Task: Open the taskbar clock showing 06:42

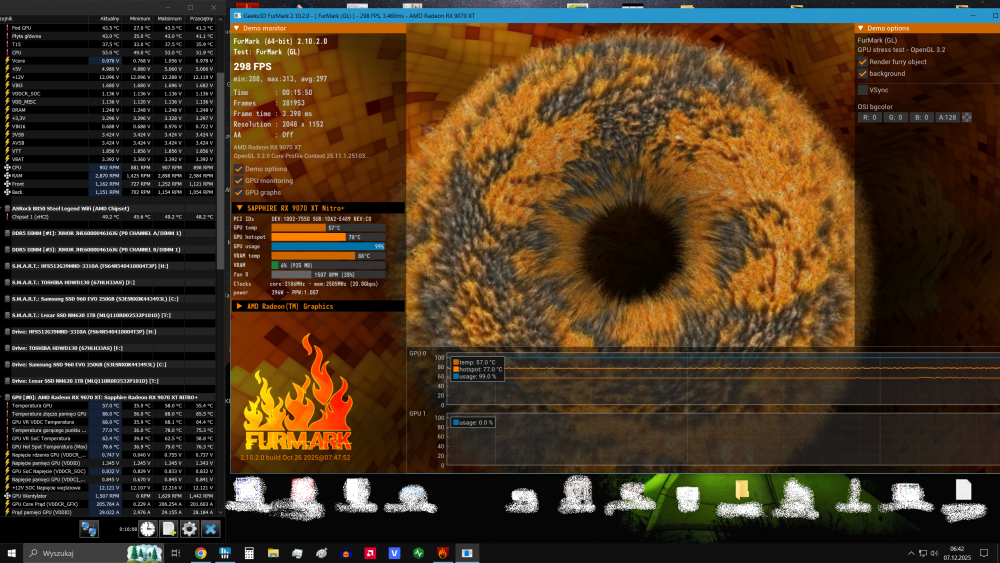Action: (957, 553)
